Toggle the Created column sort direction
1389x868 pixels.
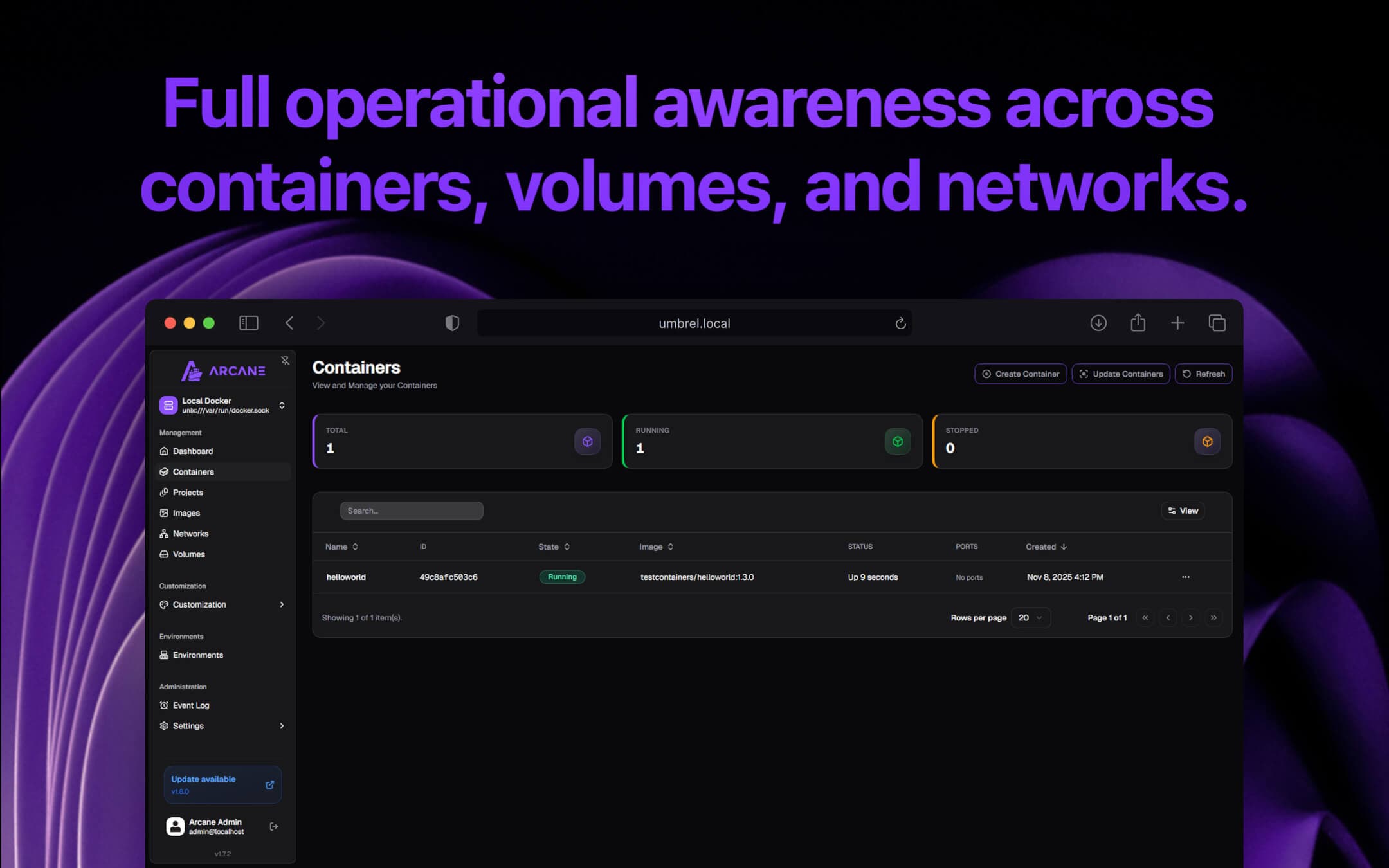1064,547
